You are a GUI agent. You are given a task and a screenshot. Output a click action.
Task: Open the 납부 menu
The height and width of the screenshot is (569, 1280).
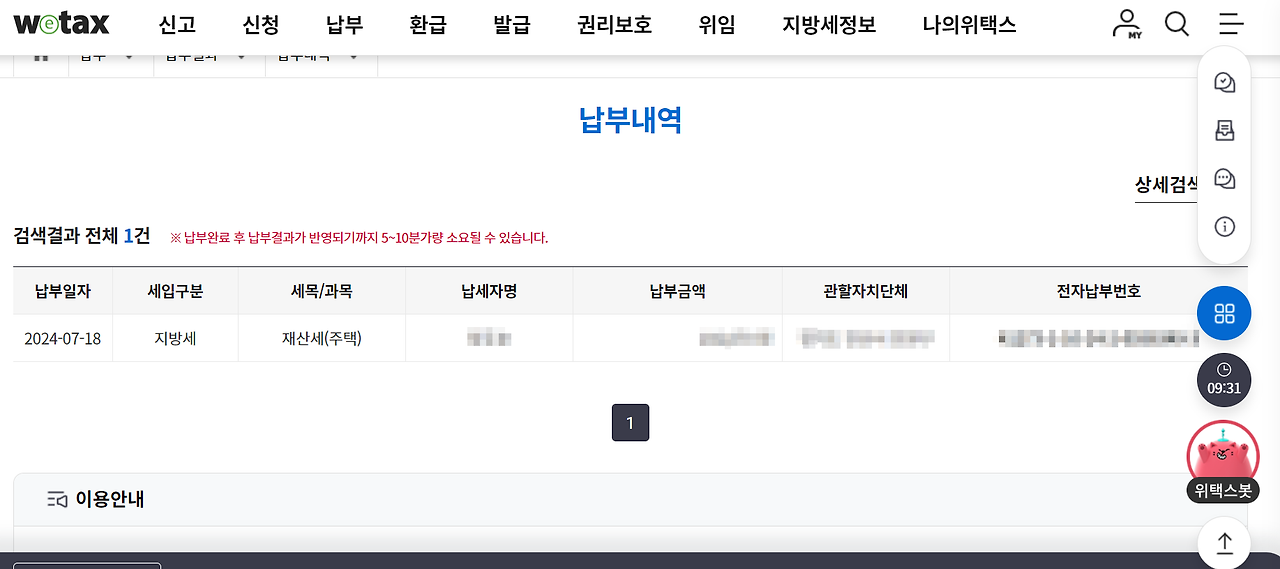345,25
